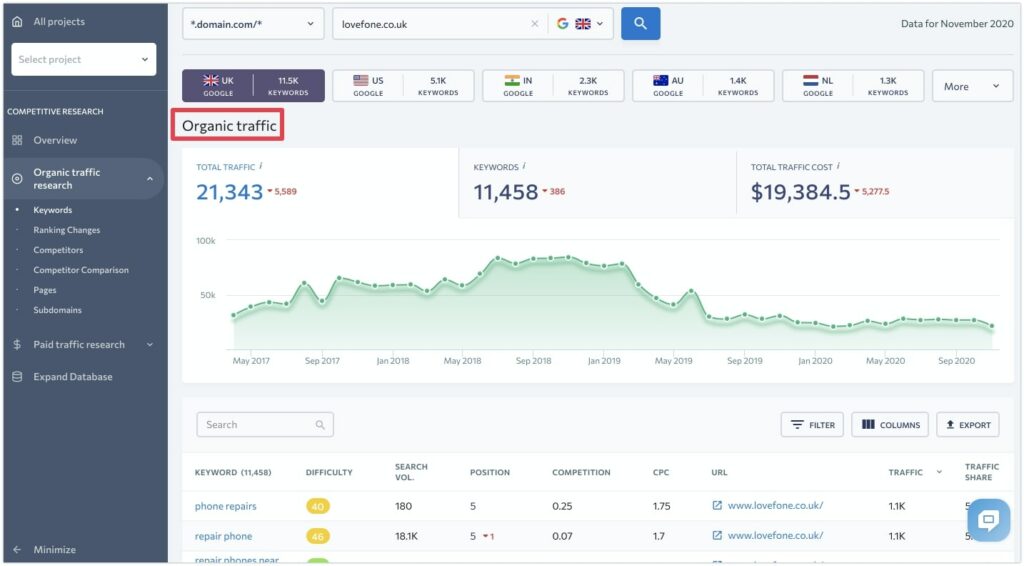Image resolution: width=1024 pixels, height=566 pixels.
Task: Select the NL Google 1.3K keywords tab
Action: [x=853, y=86]
